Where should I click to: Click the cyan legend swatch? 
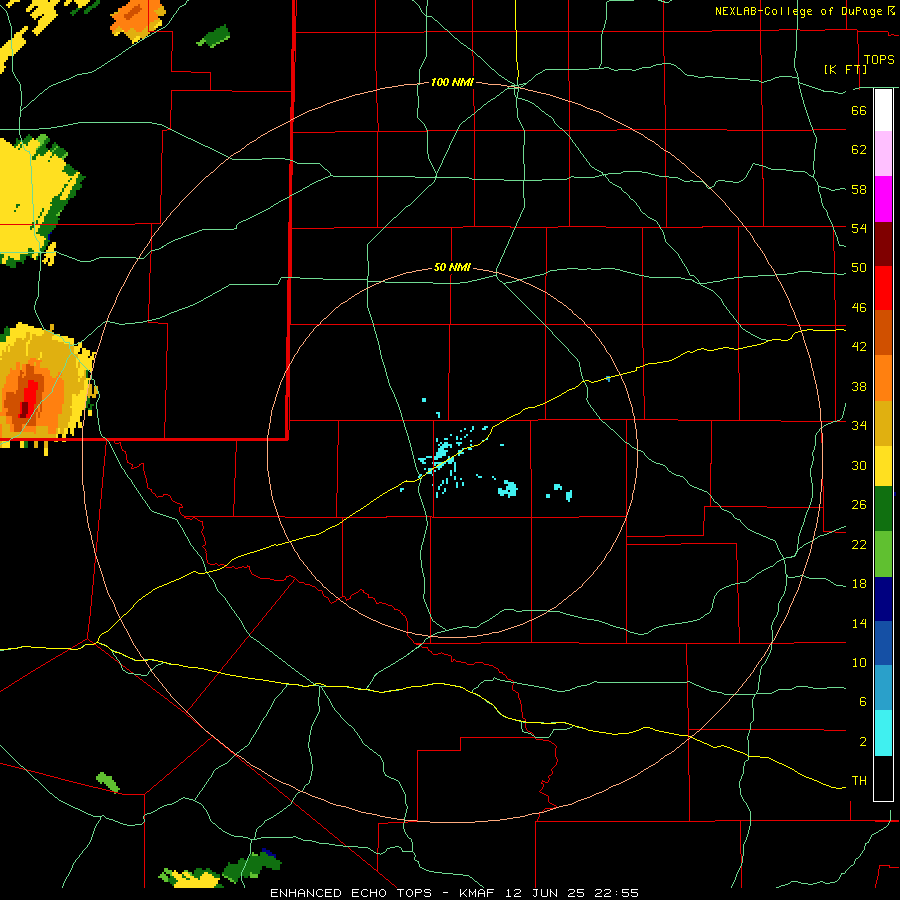[x=883, y=733]
